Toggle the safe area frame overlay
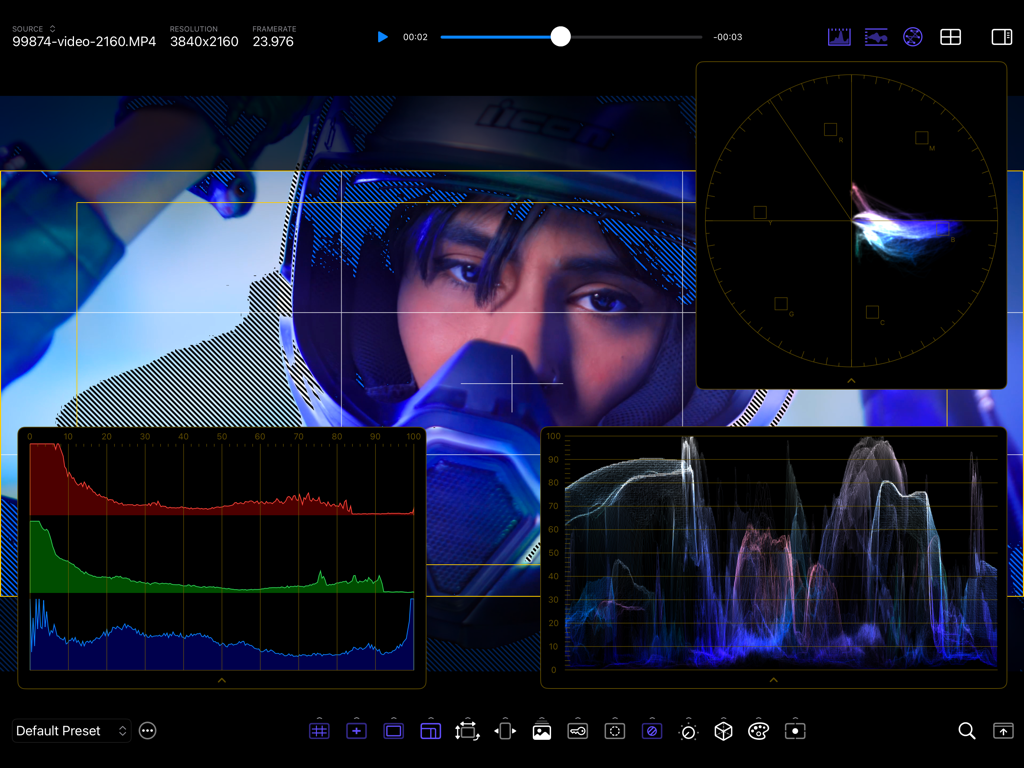The width and height of the screenshot is (1024, 768). [x=393, y=730]
